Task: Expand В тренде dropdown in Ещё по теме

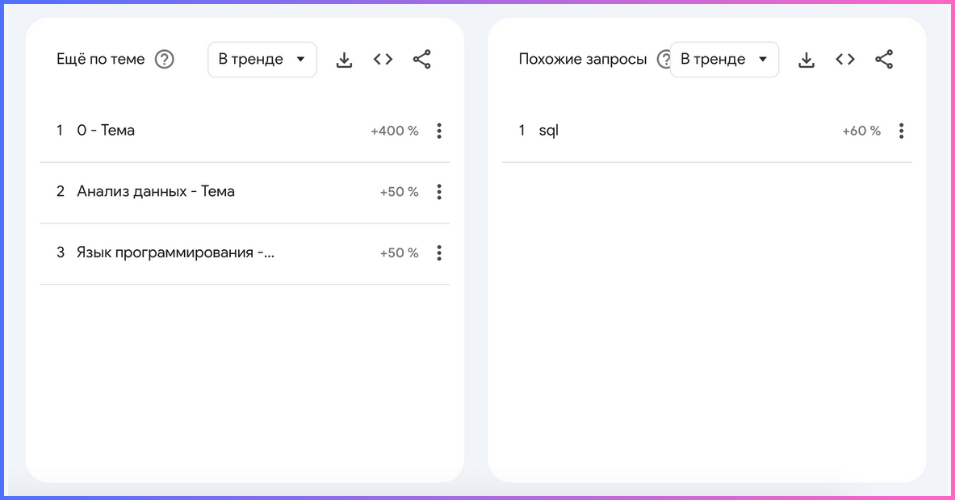Action: 262,60
